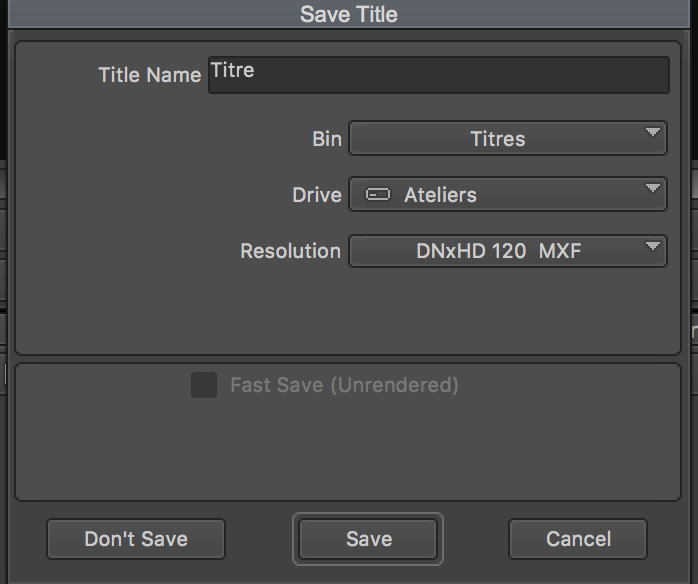The width and height of the screenshot is (698, 584).
Task: Open the Drive dropdown showing Ateliers
Action: 508,195
